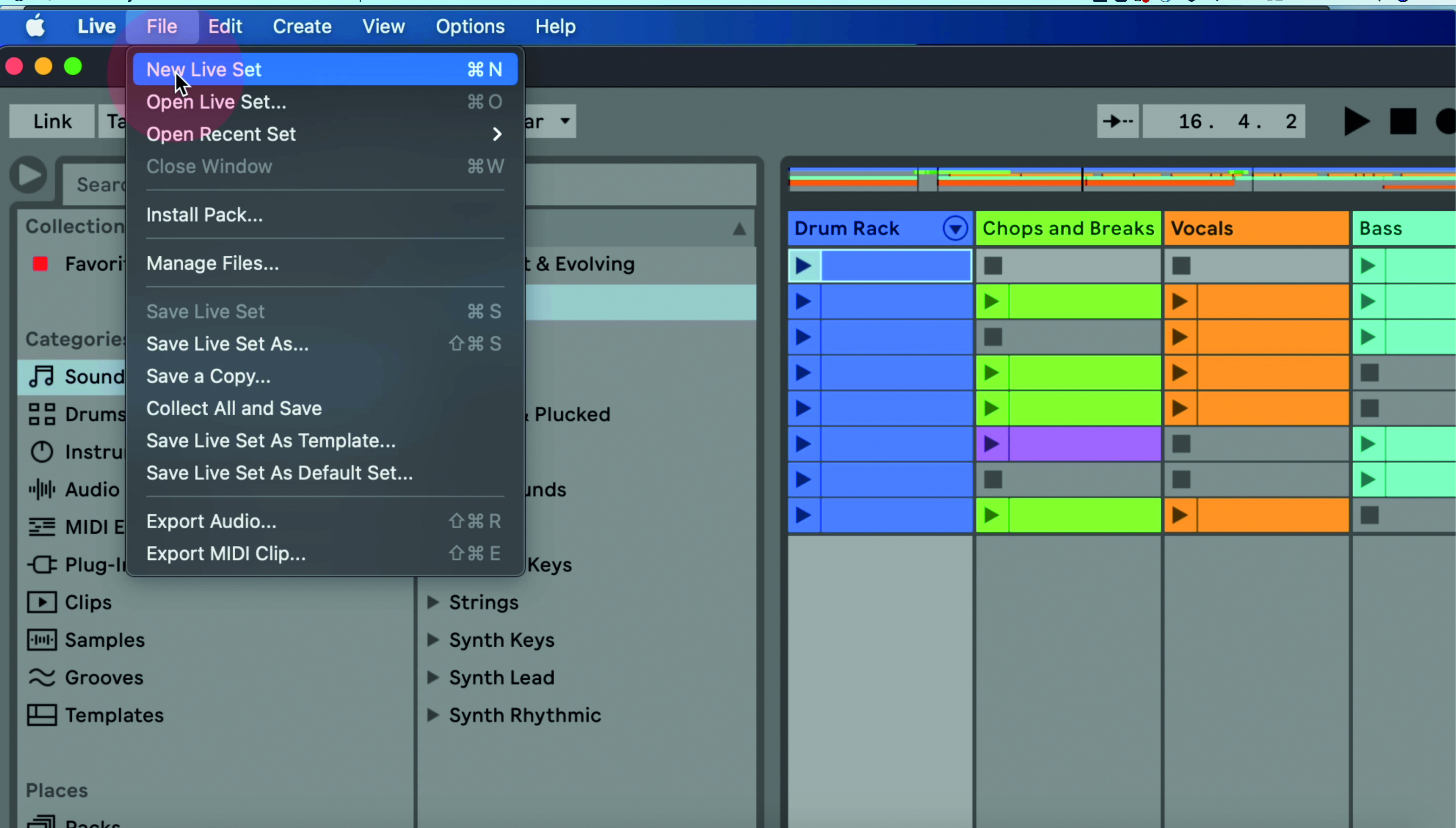This screenshot has width=1456, height=828.
Task: Choose Save Live Set As Default Set...
Action: (x=325, y=473)
